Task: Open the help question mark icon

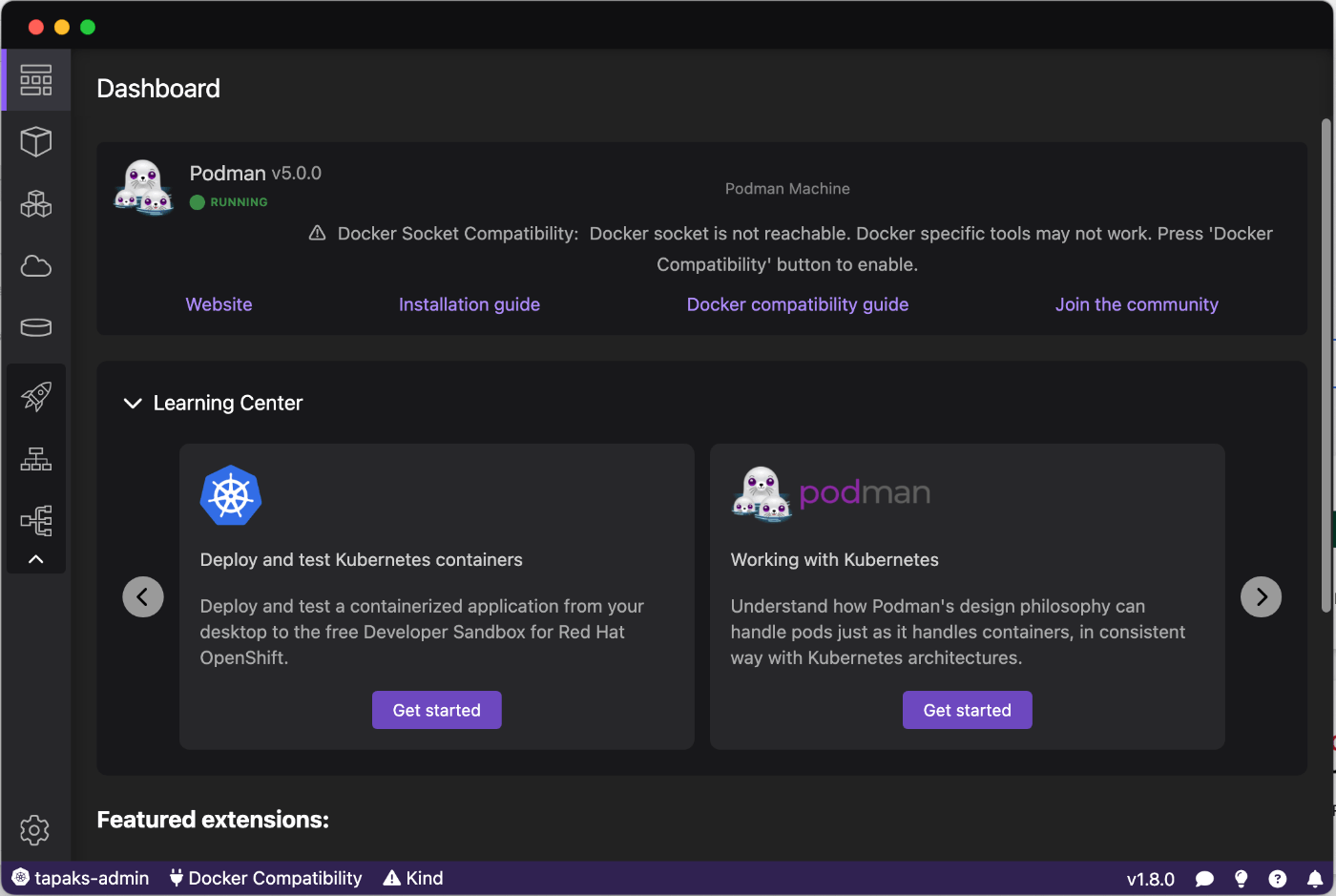Action: (x=1278, y=879)
